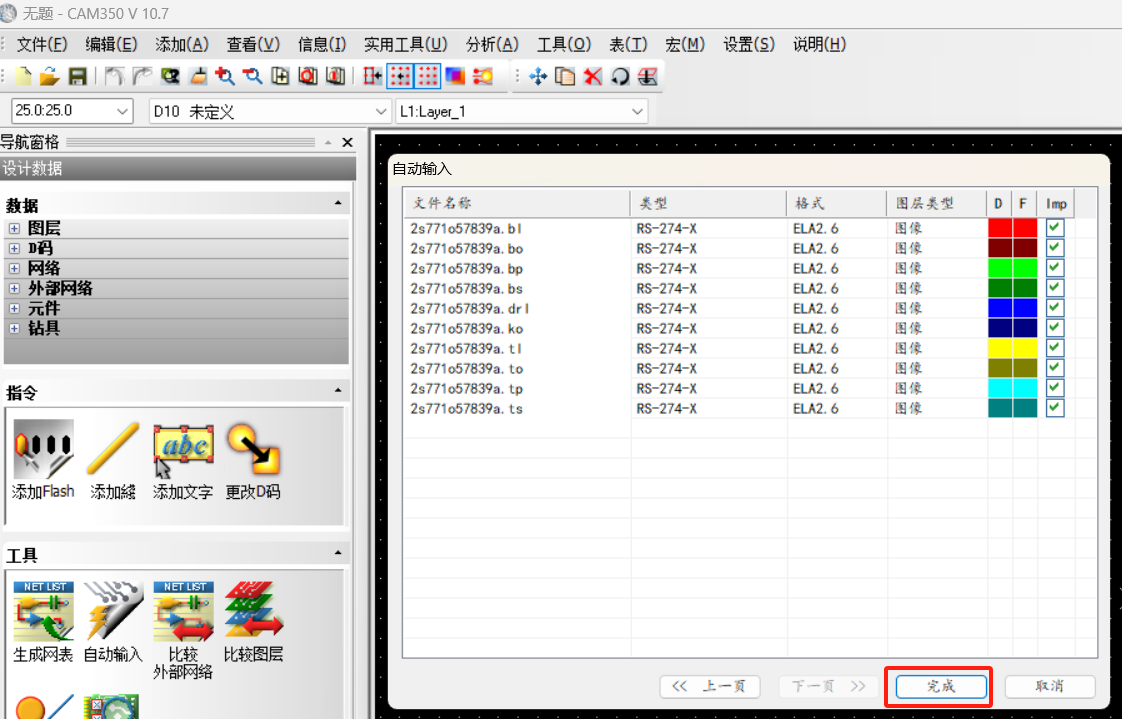The width and height of the screenshot is (1122, 719).
Task: Open the 25.0:25.0 grid size dropdown
Action: coord(122,111)
